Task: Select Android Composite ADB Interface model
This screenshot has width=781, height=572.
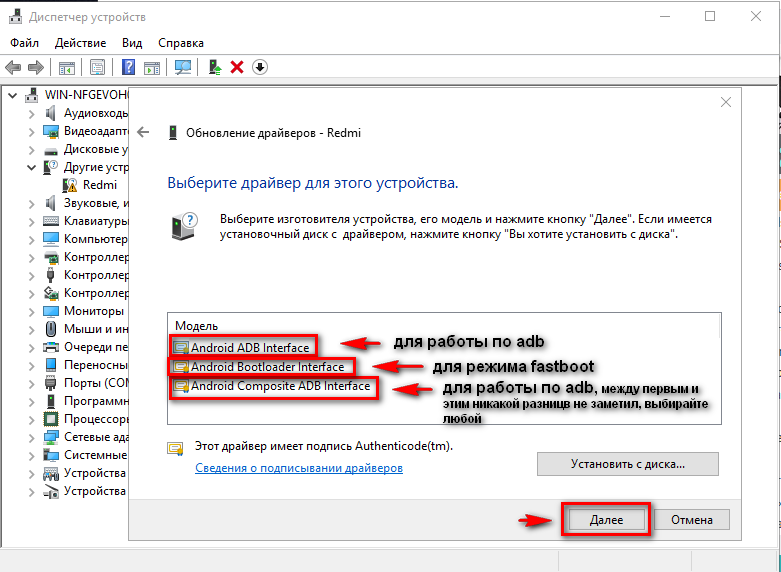Action: coord(280,386)
